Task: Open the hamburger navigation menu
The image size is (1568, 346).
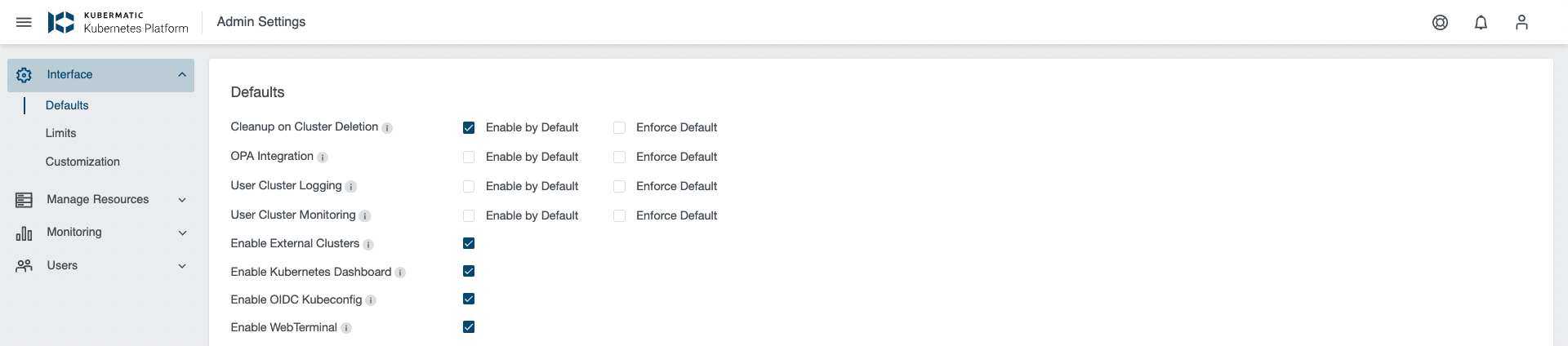Action: (x=24, y=22)
